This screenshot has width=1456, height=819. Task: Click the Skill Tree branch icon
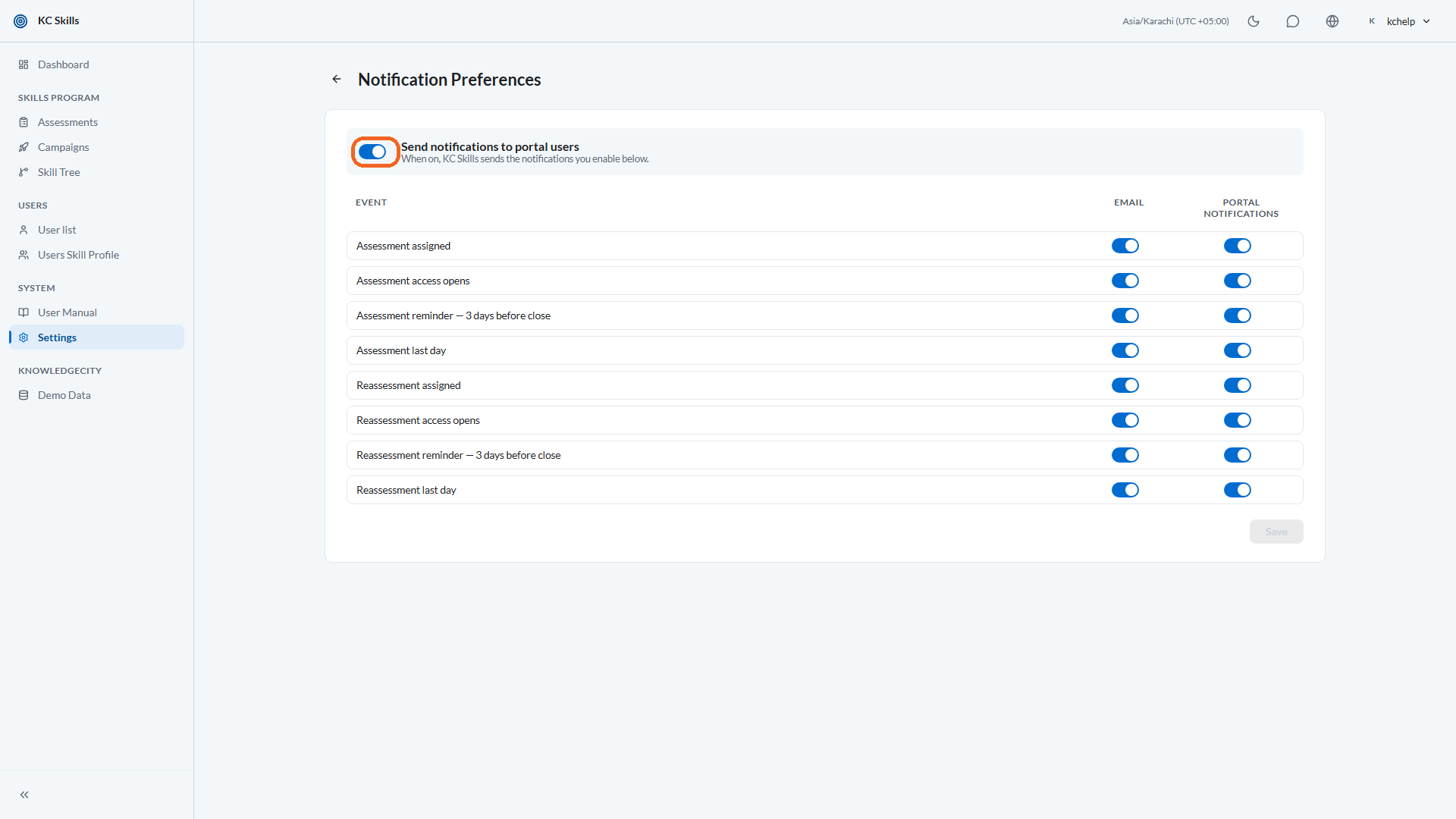tap(24, 172)
